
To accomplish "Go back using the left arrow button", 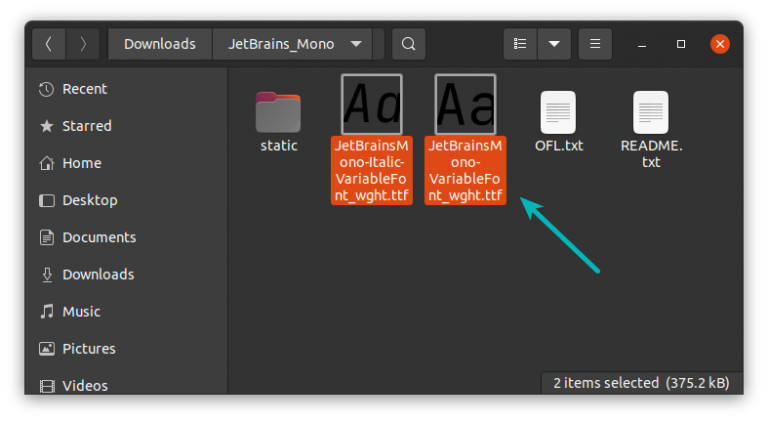I will point(50,44).
